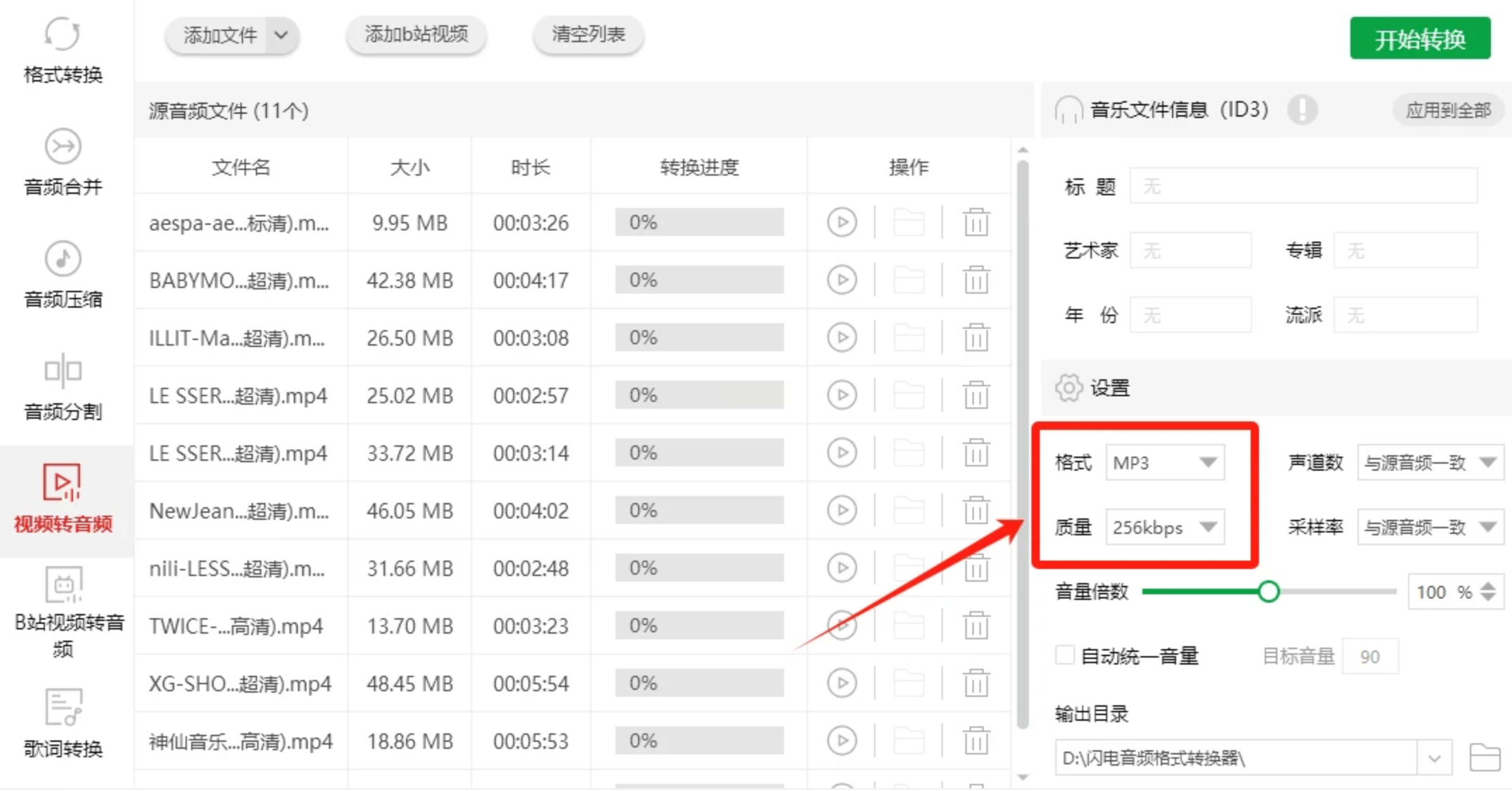
Task: Delete the XG-SHO file row
Action: click(976, 684)
